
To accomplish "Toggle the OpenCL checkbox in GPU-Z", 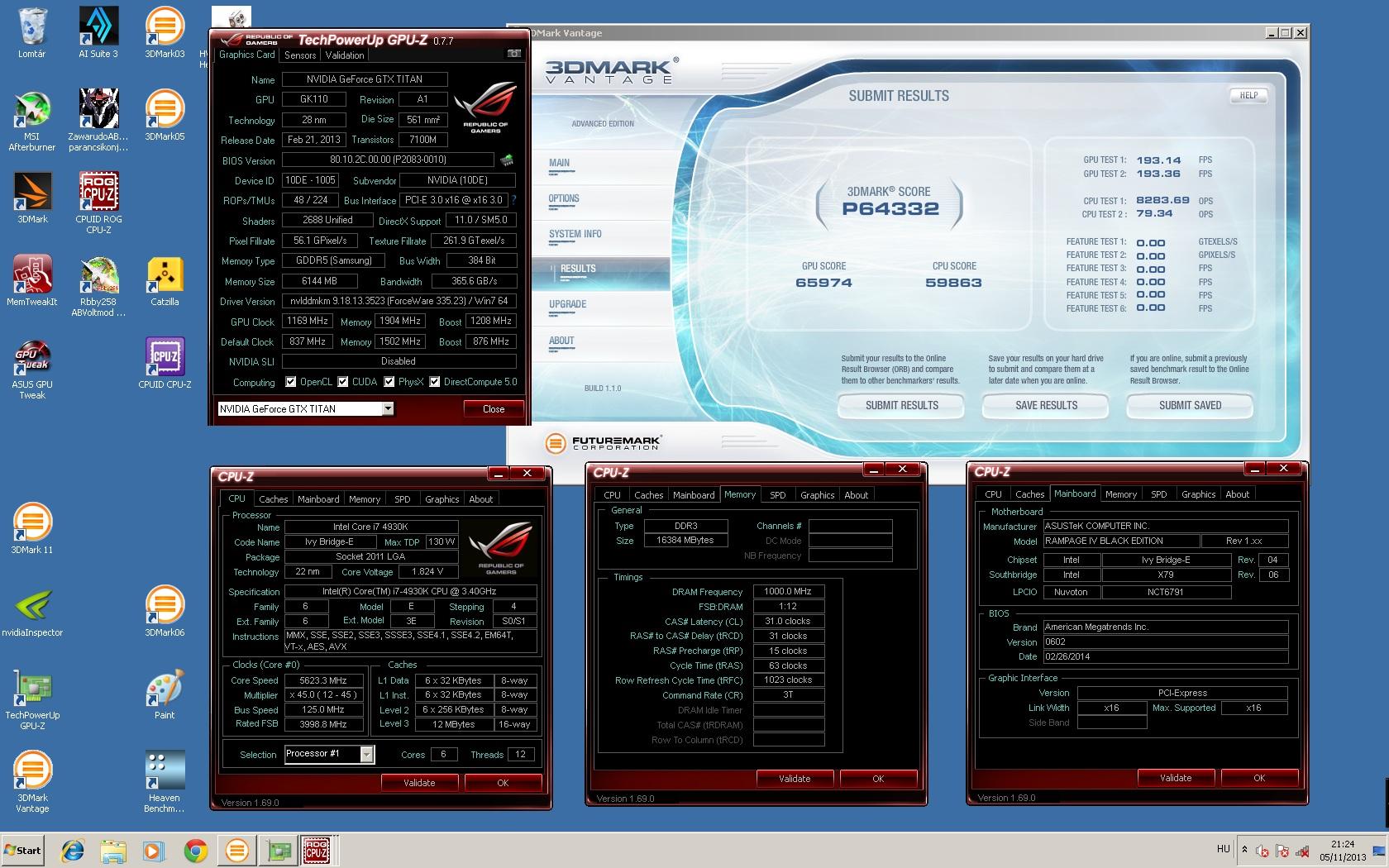I will [x=290, y=382].
